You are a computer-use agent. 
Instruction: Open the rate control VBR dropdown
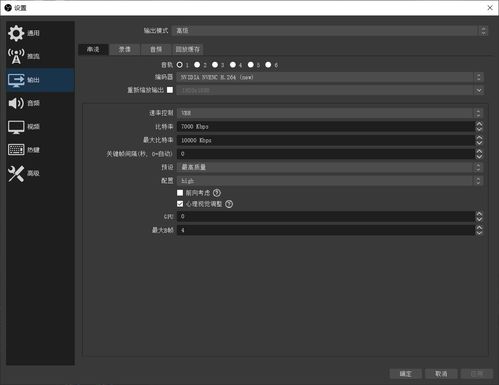point(330,113)
